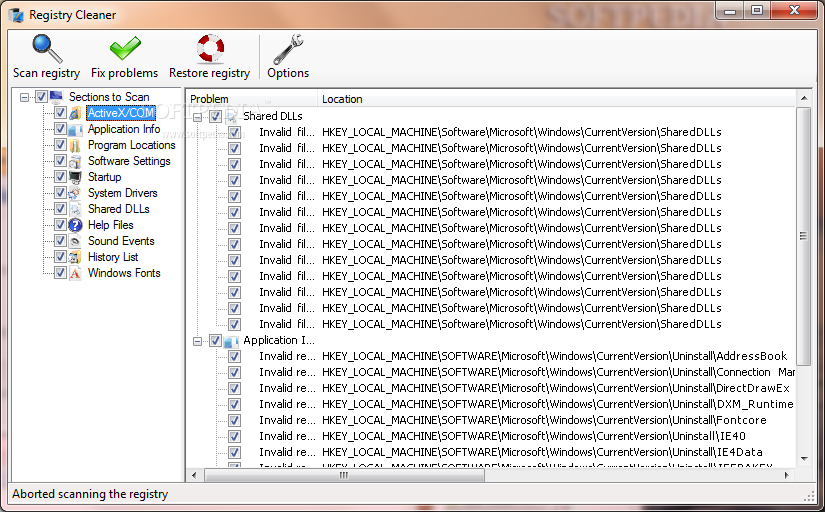This screenshot has height=512, width=825.
Task: Click the Application I... group icon in results
Action: coord(232,341)
